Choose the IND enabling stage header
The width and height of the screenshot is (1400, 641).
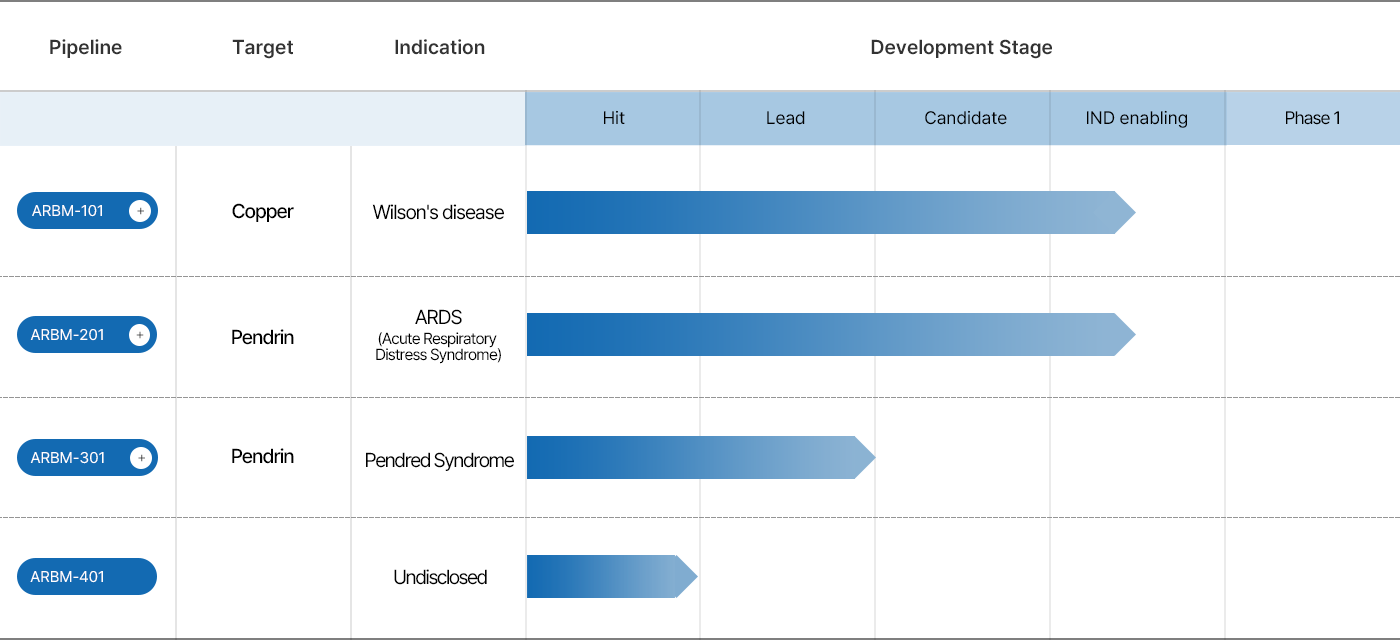pos(1137,118)
